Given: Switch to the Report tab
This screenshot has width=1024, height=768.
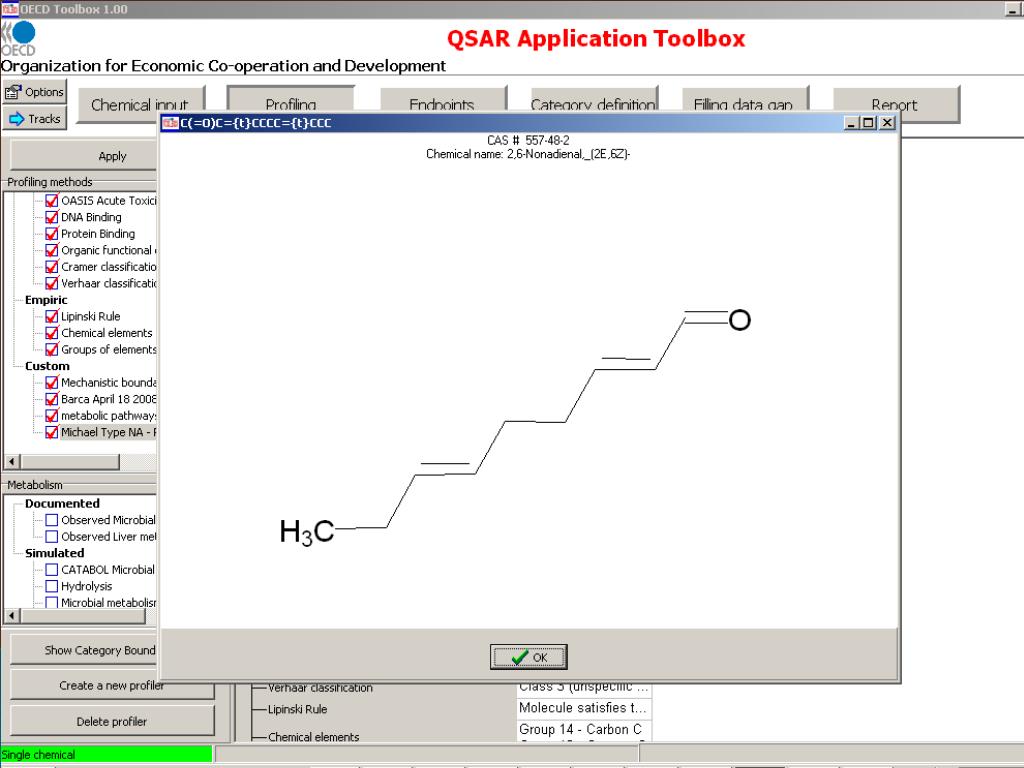Looking at the screenshot, I should 895,104.
